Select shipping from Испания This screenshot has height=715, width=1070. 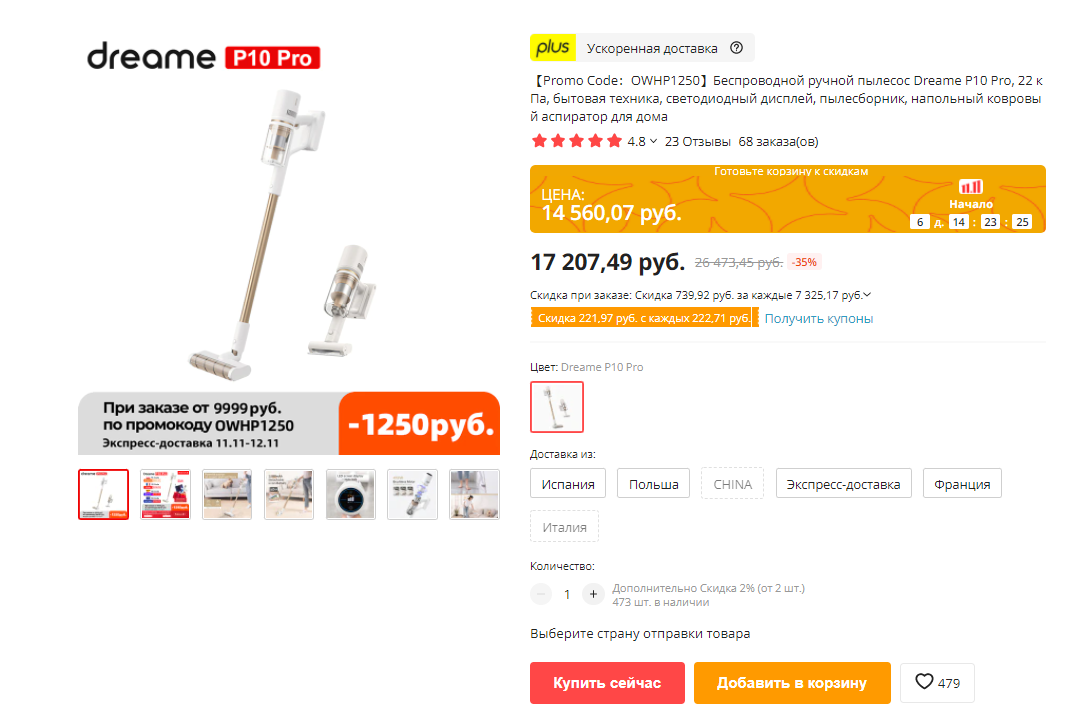tap(568, 484)
